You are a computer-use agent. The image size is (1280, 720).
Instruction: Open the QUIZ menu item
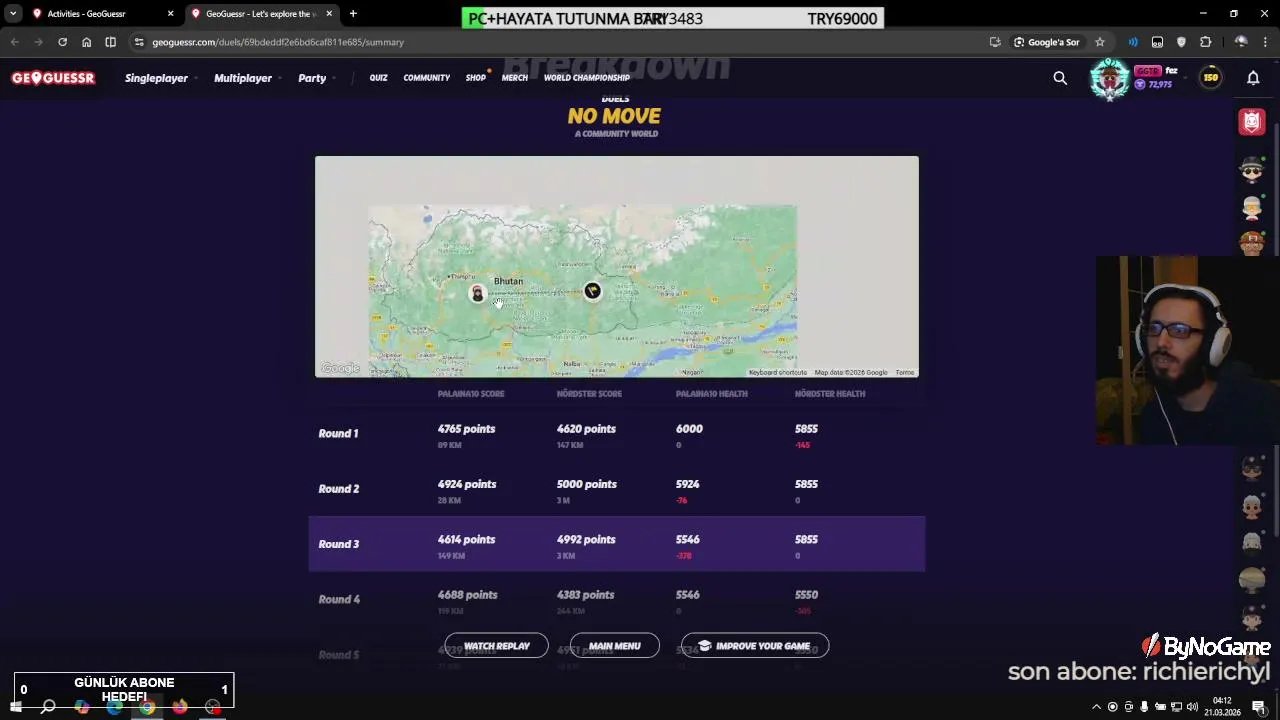[378, 78]
